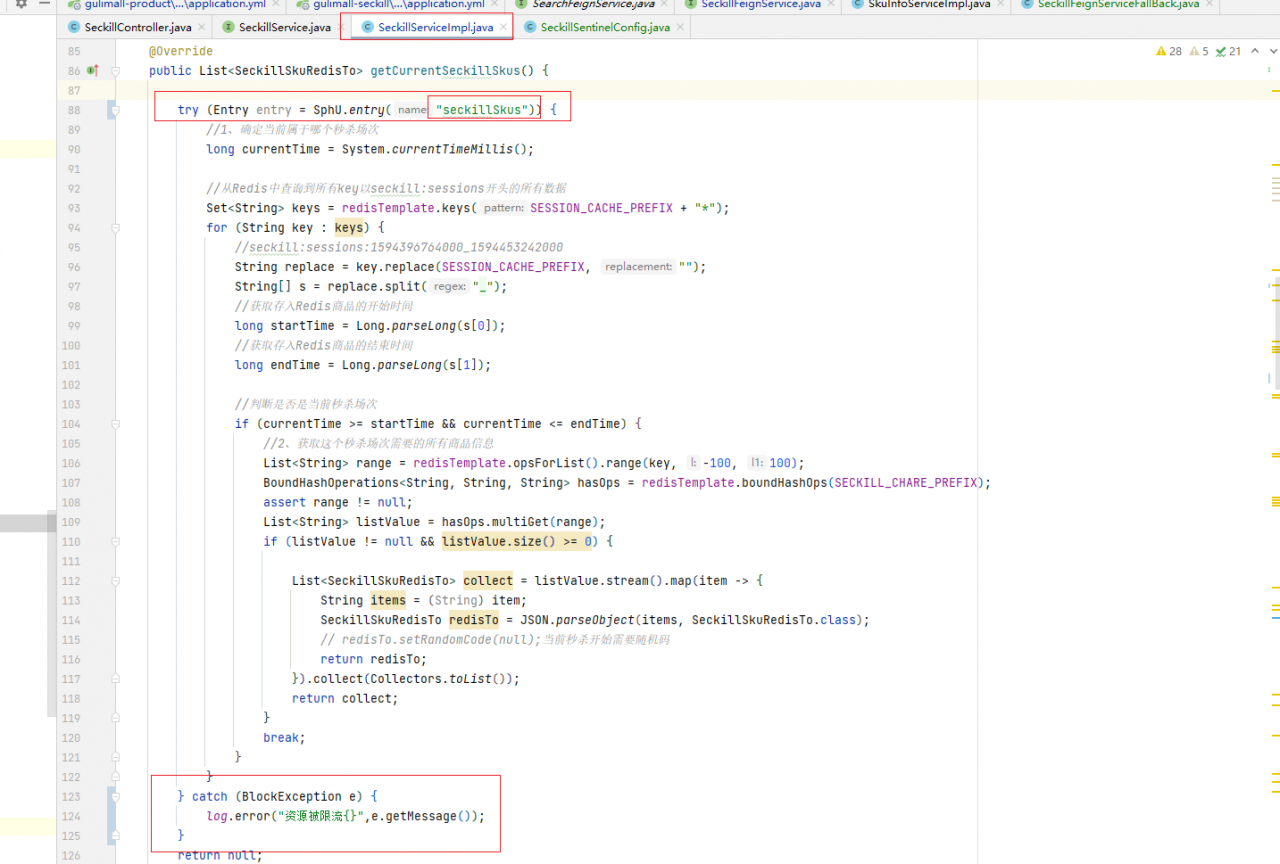Close the SeckillSentinelConfig.java tab
Image resolution: width=1280 pixels, height=864 pixels.
pos(680,27)
